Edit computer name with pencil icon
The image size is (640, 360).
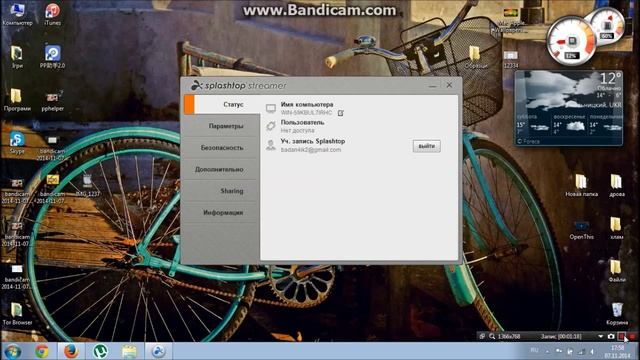point(341,113)
